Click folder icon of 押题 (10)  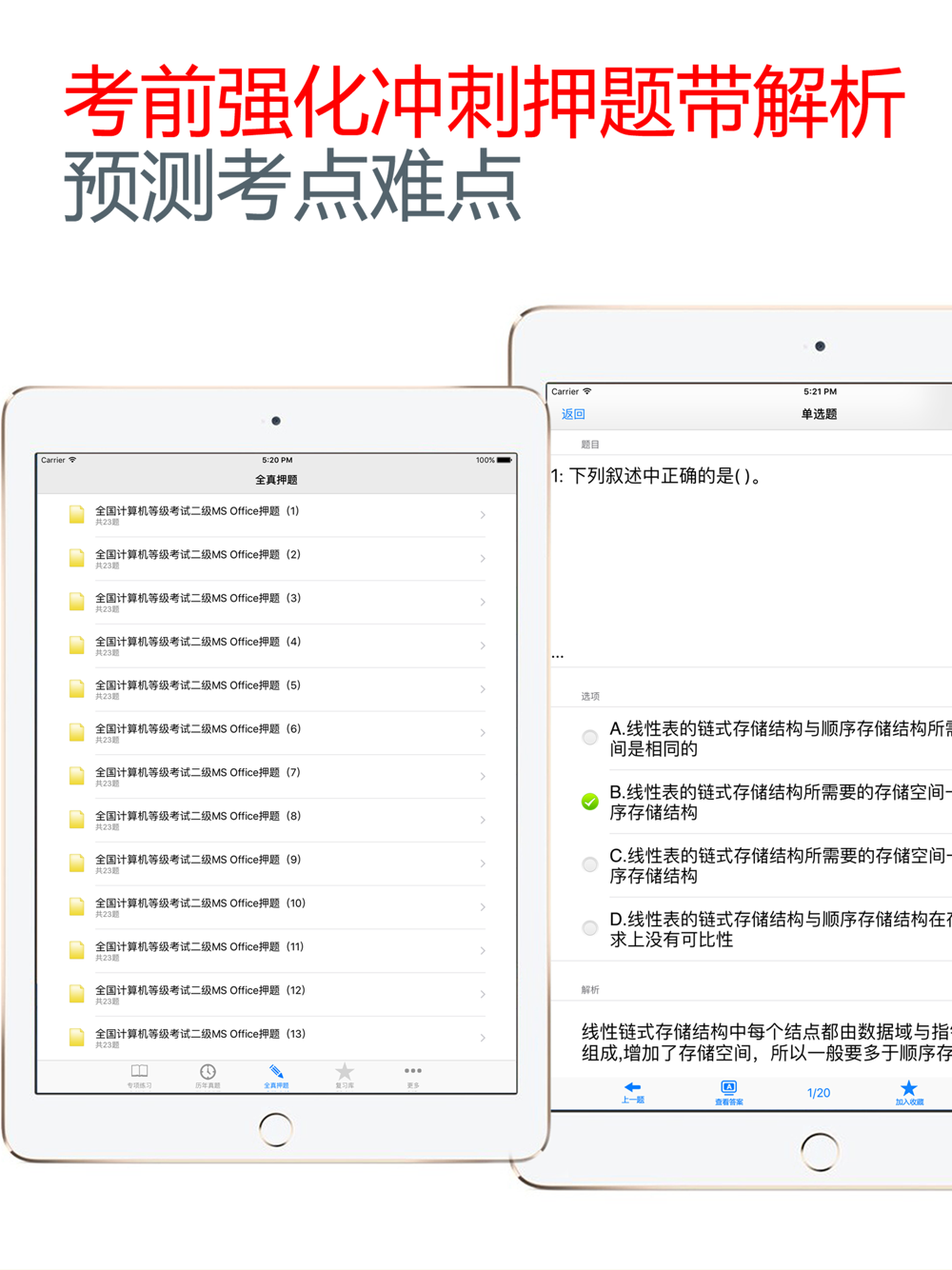pos(77,907)
